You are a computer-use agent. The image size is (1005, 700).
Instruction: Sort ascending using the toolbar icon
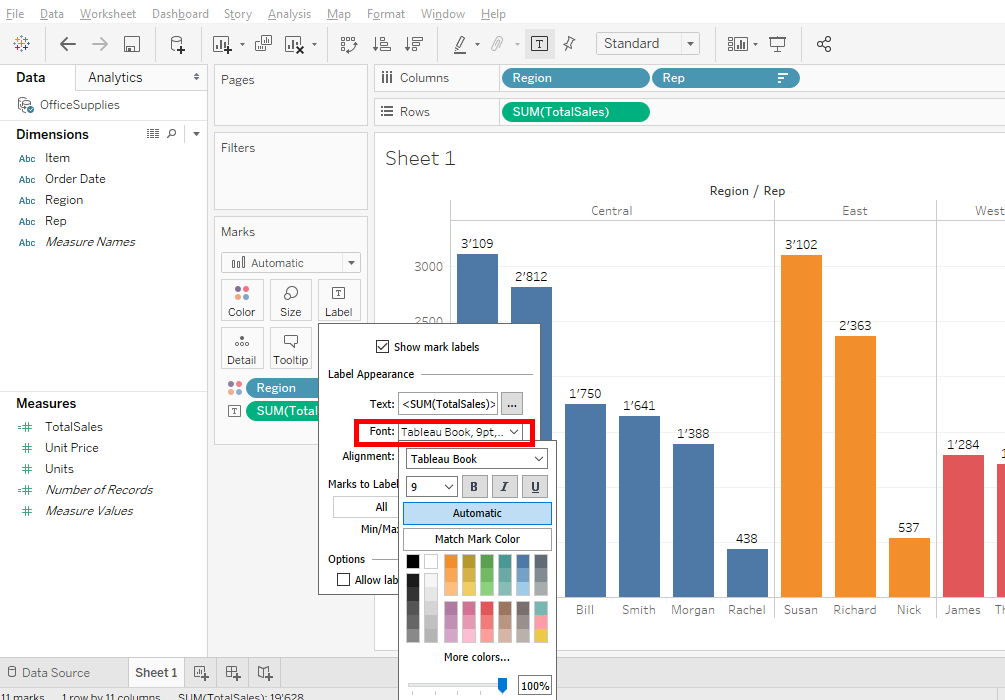point(381,44)
